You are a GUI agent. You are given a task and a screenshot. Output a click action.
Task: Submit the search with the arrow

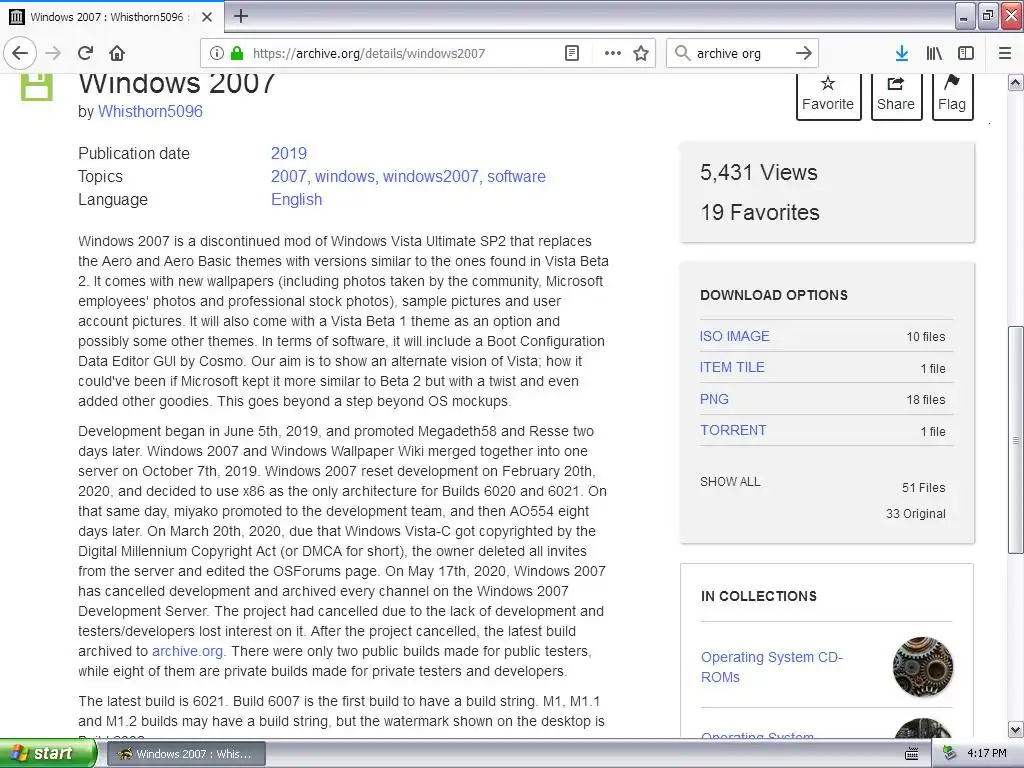click(x=804, y=53)
